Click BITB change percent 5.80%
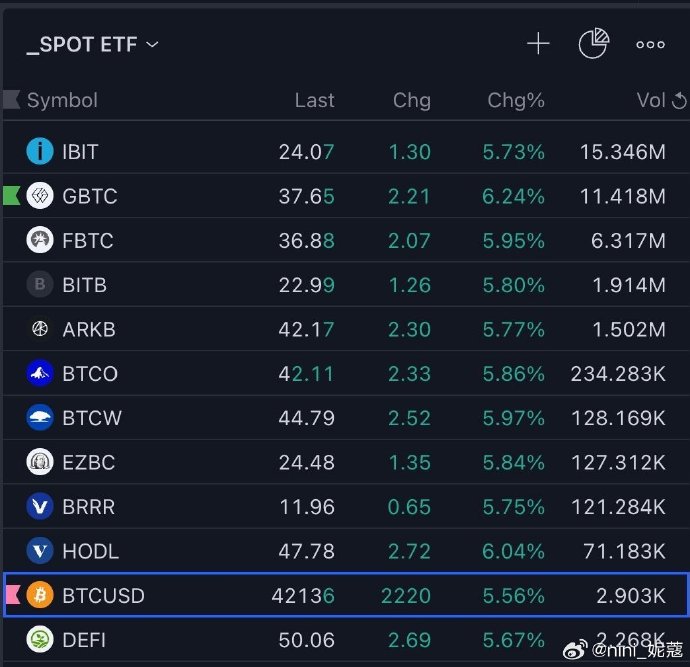This screenshot has height=667, width=690. point(514,285)
